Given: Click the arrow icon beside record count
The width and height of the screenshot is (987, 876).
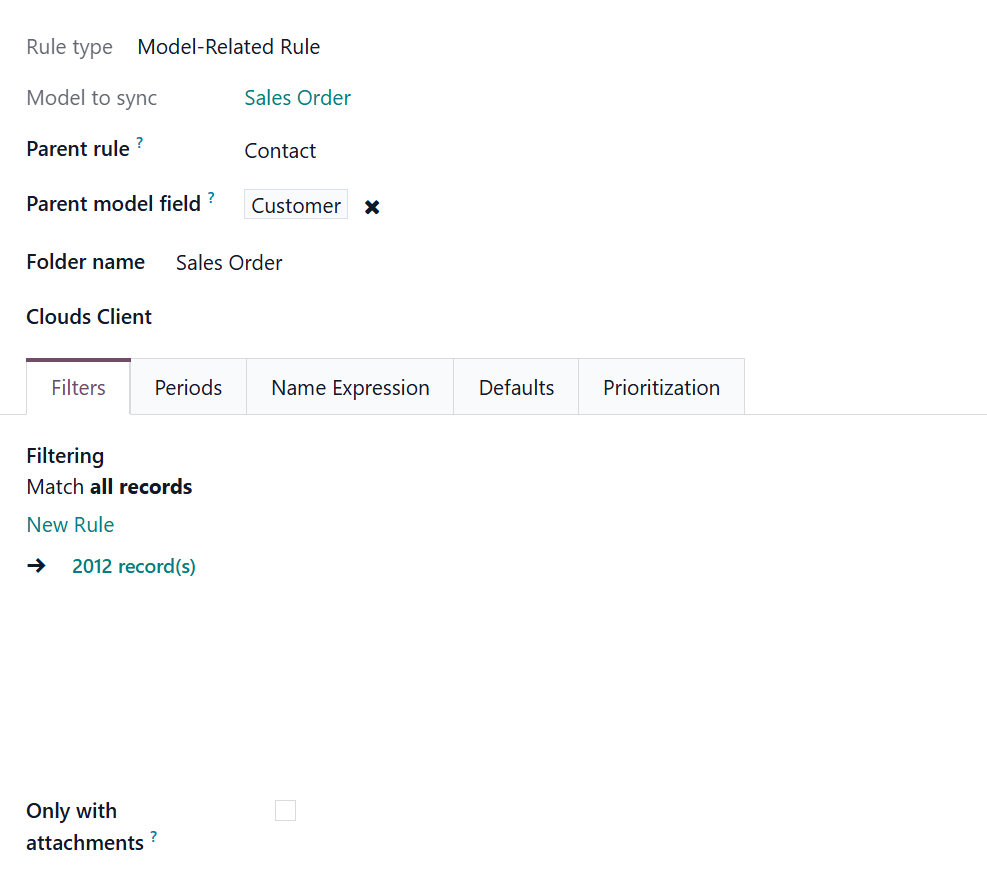Looking at the screenshot, I should click(36, 566).
